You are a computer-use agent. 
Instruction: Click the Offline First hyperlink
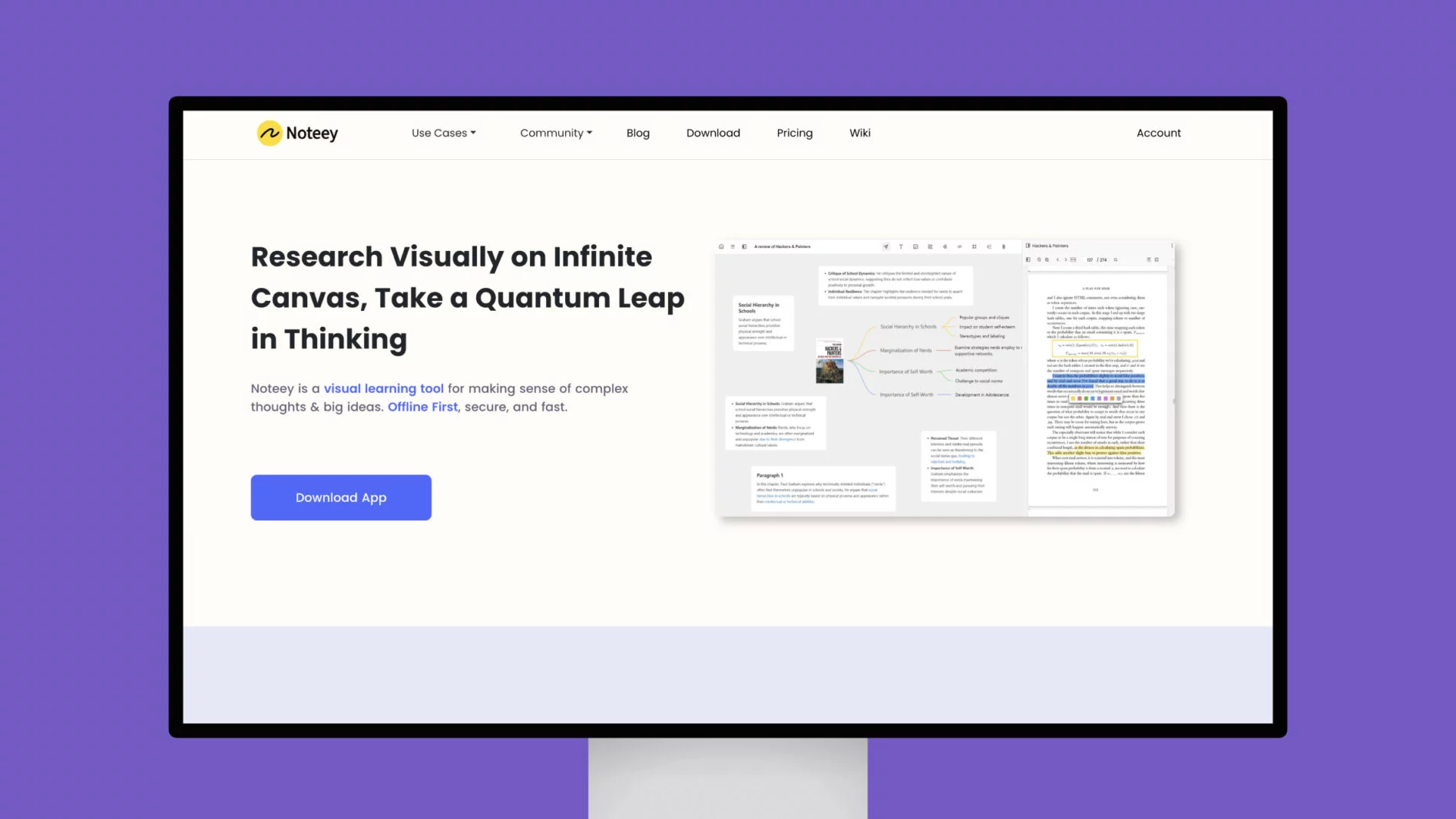click(x=422, y=406)
